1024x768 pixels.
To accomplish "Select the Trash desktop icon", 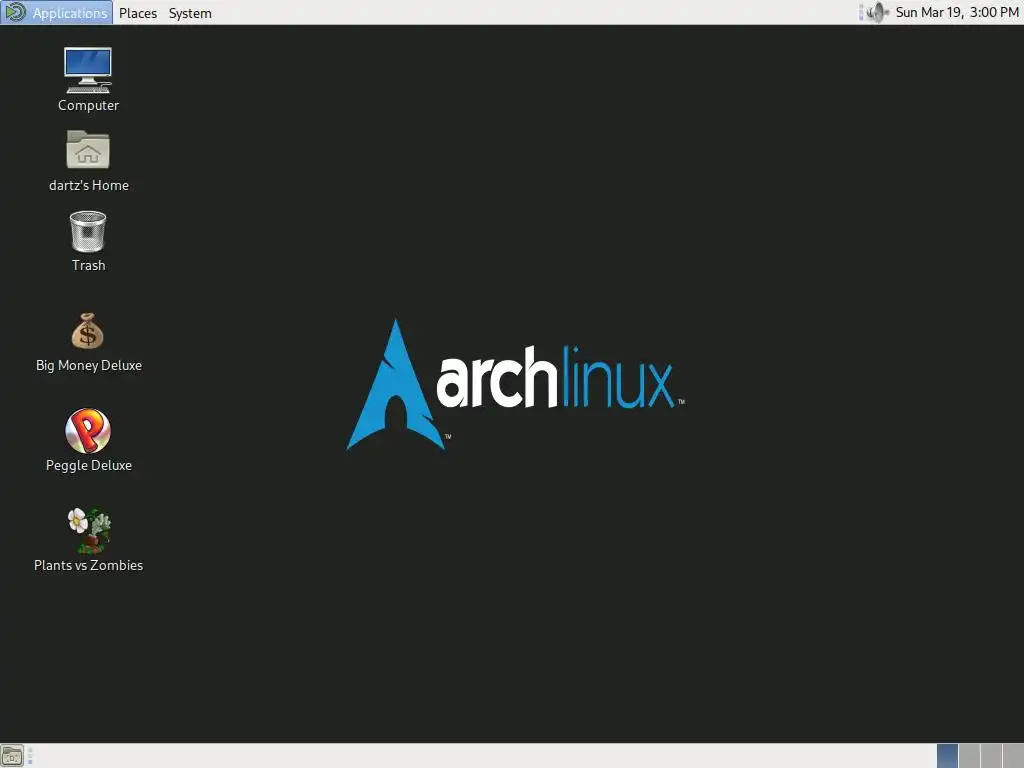I will tap(88, 240).
